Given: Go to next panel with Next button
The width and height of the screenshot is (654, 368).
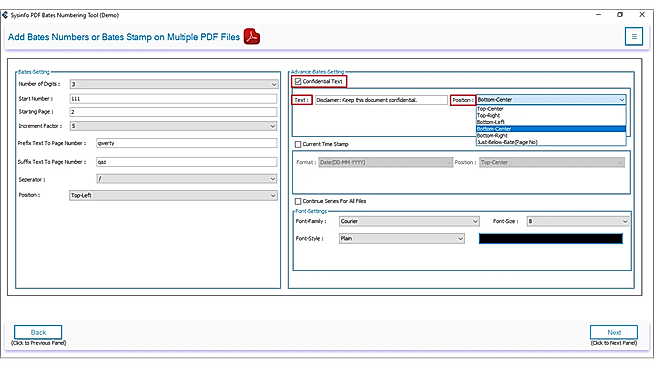Looking at the screenshot, I should [614, 332].
